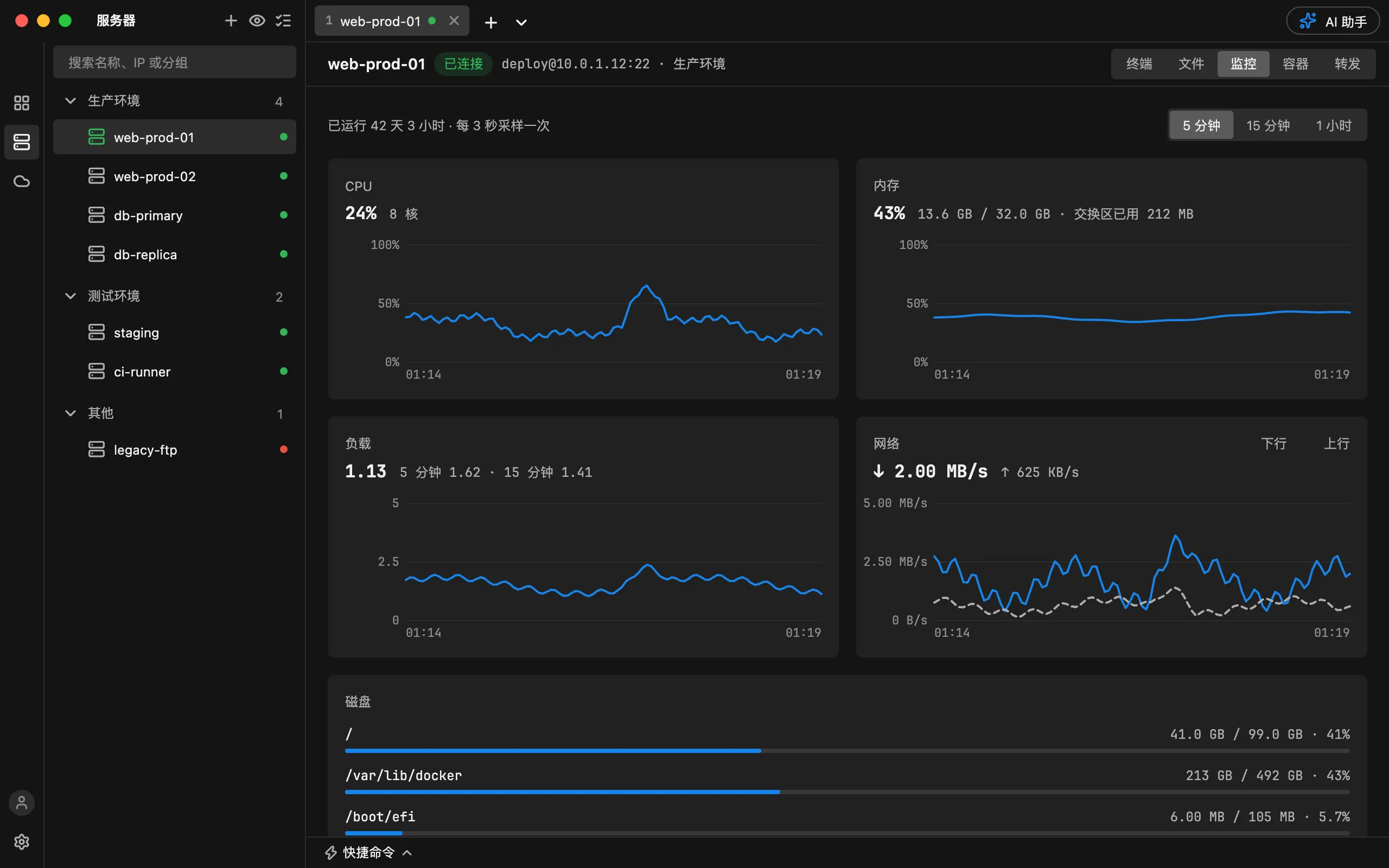Image resolution: width=1389 pixels, height=868 pixels.
Task: Select the 1 小时 time range
Action: 1333,125
